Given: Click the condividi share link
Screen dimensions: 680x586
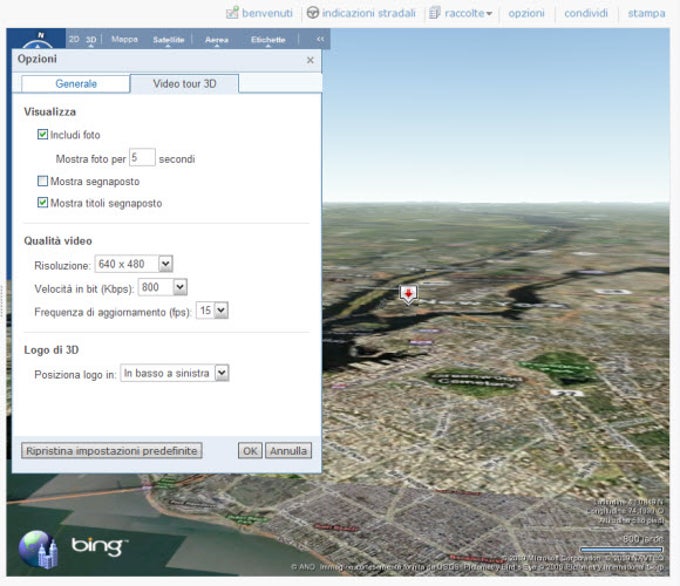Looking at the screenshot, I should click(x=585, y=13).
